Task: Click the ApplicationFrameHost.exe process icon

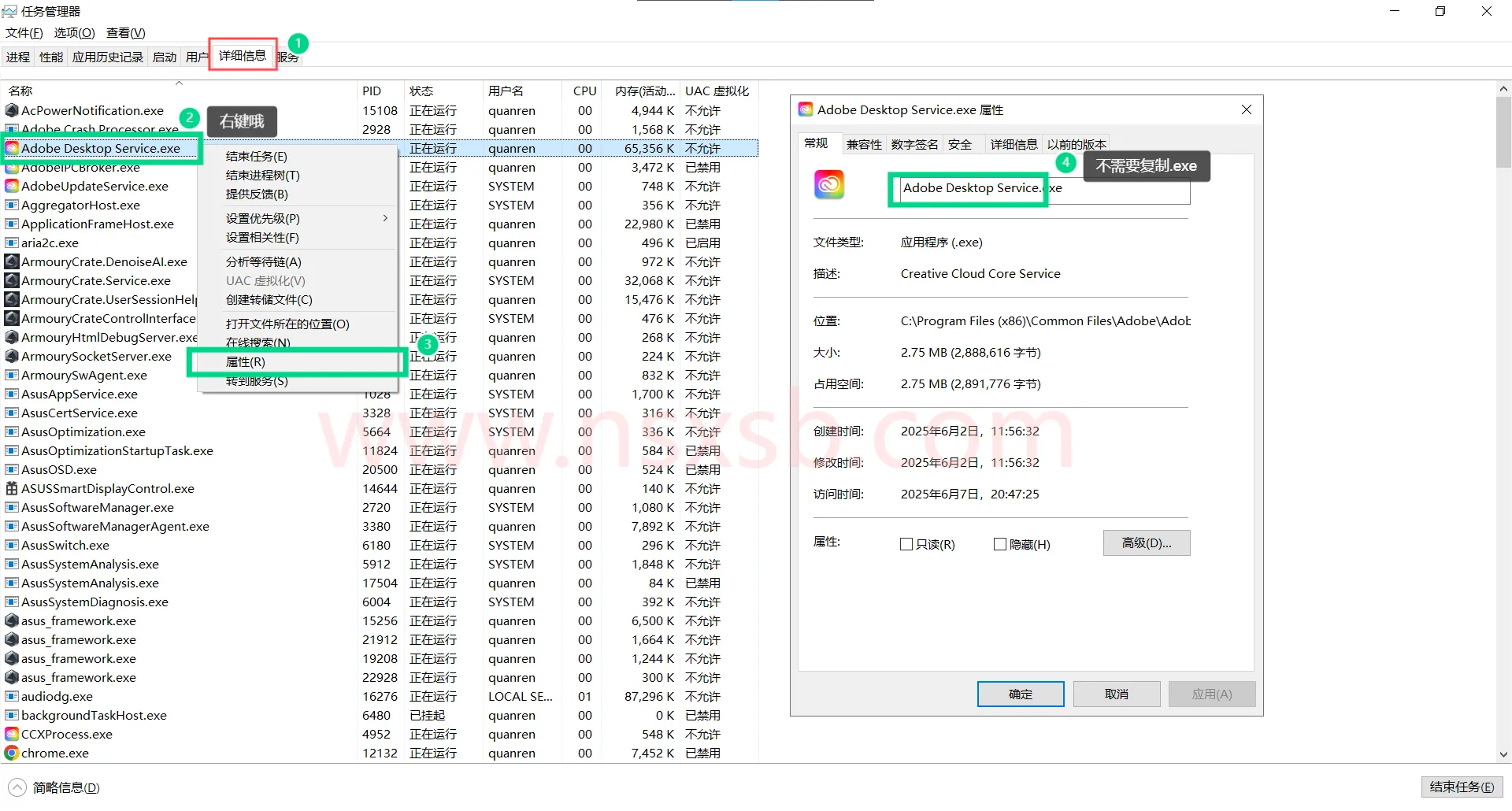Action: point(12,224)
